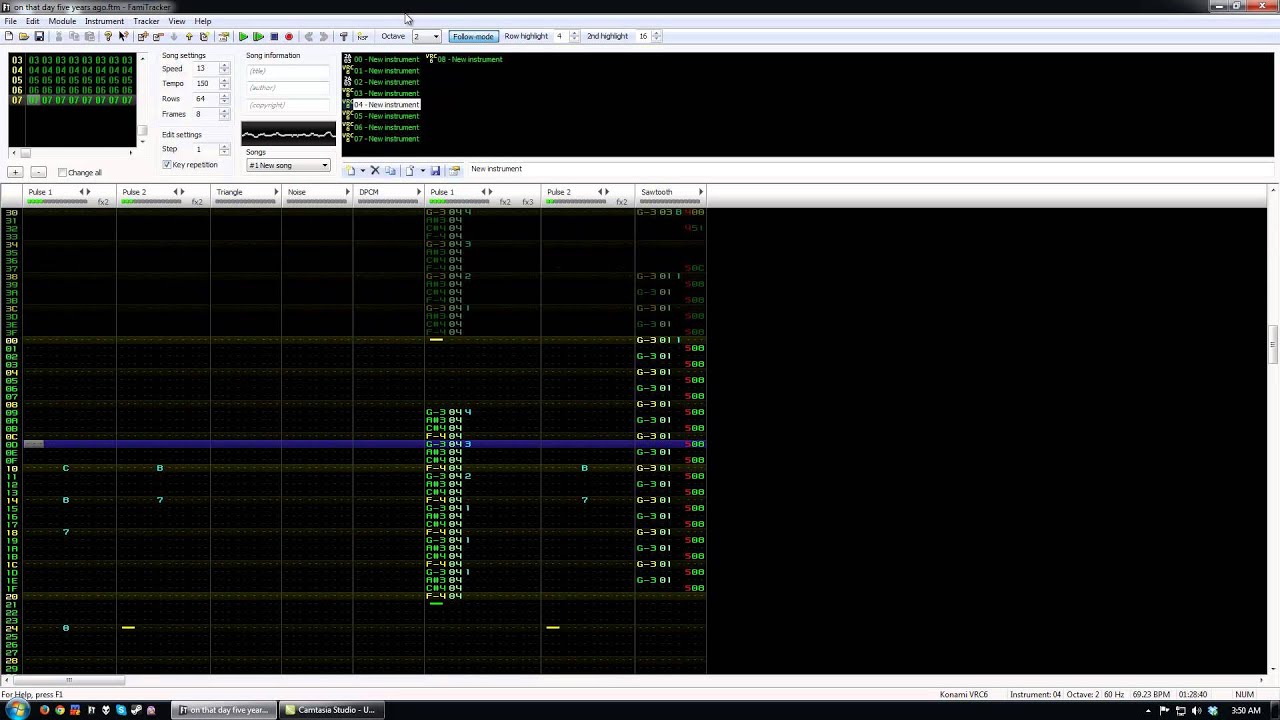This screenshot has height=720, width=1280.
Task: Click the Edit instrument icon
Action: click(x=454, y=170)
